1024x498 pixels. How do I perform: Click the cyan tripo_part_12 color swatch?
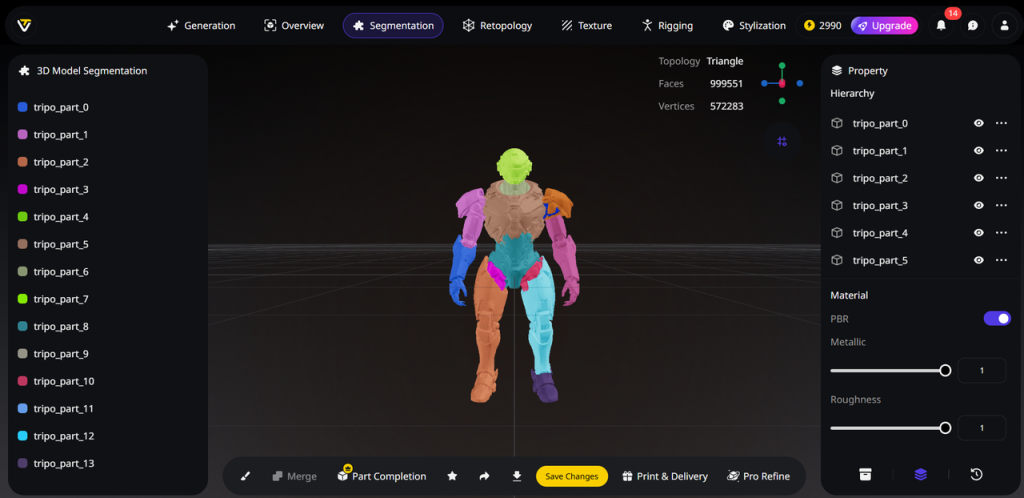22,436
